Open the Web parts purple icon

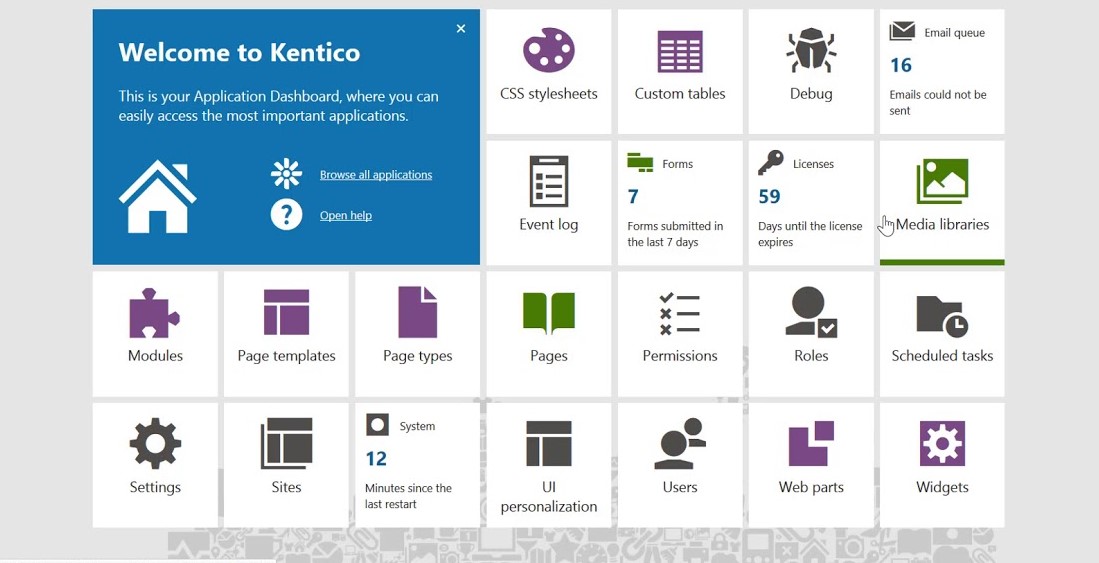(x=811, y=443)
